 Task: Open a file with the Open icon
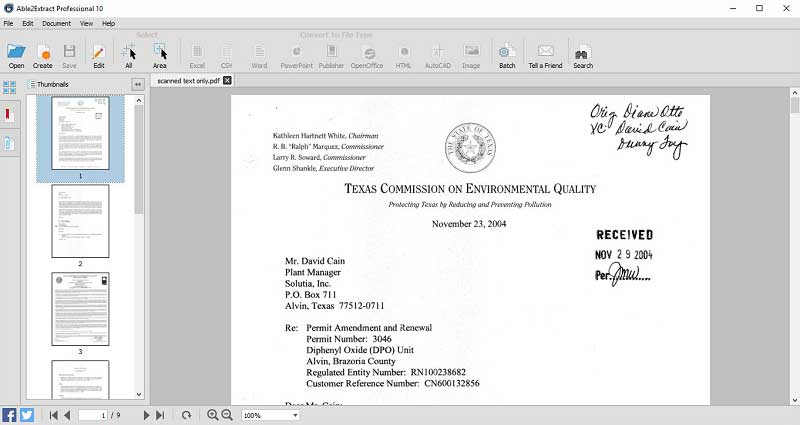(16, 55)
